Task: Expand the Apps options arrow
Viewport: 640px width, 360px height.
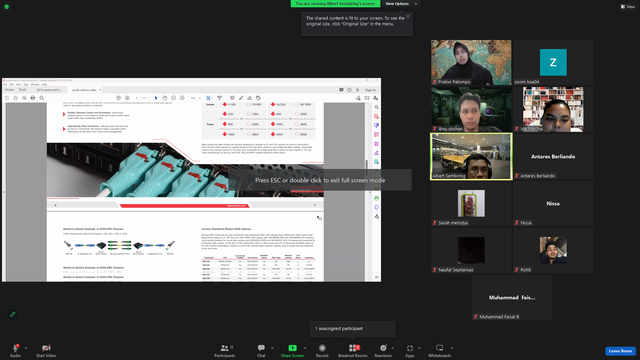Action: (x=419, y=348)
